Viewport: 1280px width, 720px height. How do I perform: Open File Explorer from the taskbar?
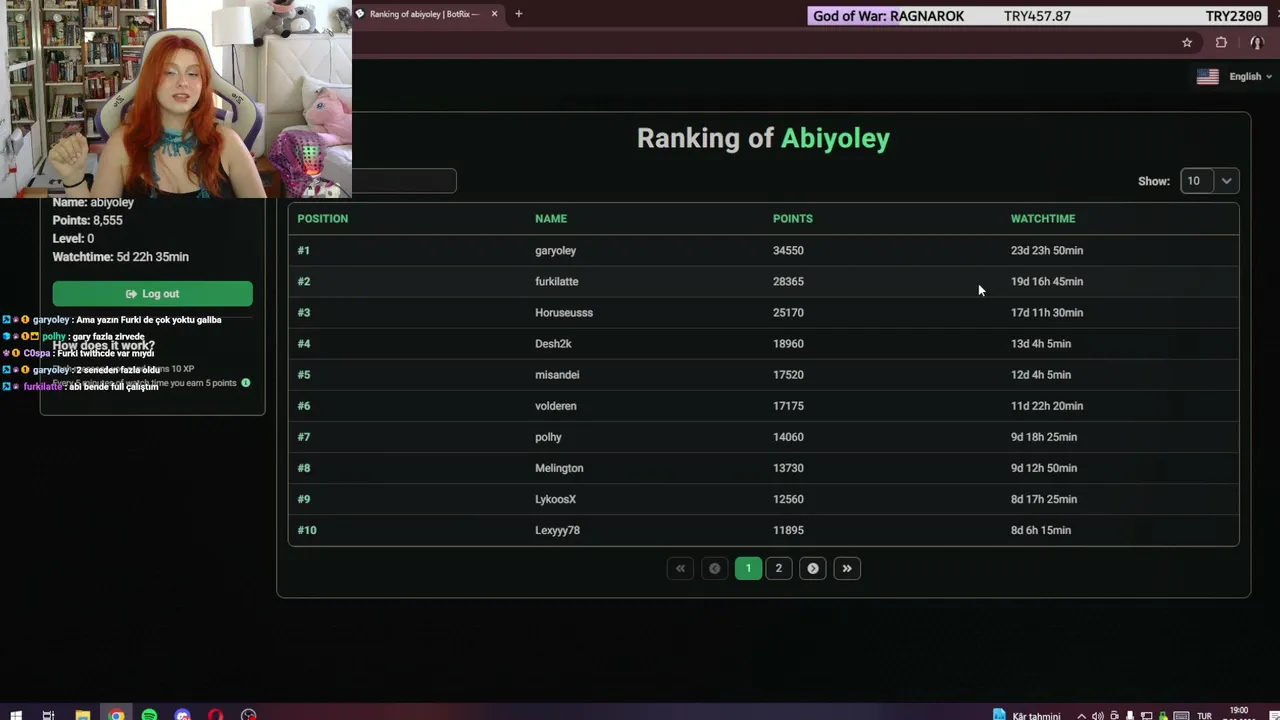point(83,715)
